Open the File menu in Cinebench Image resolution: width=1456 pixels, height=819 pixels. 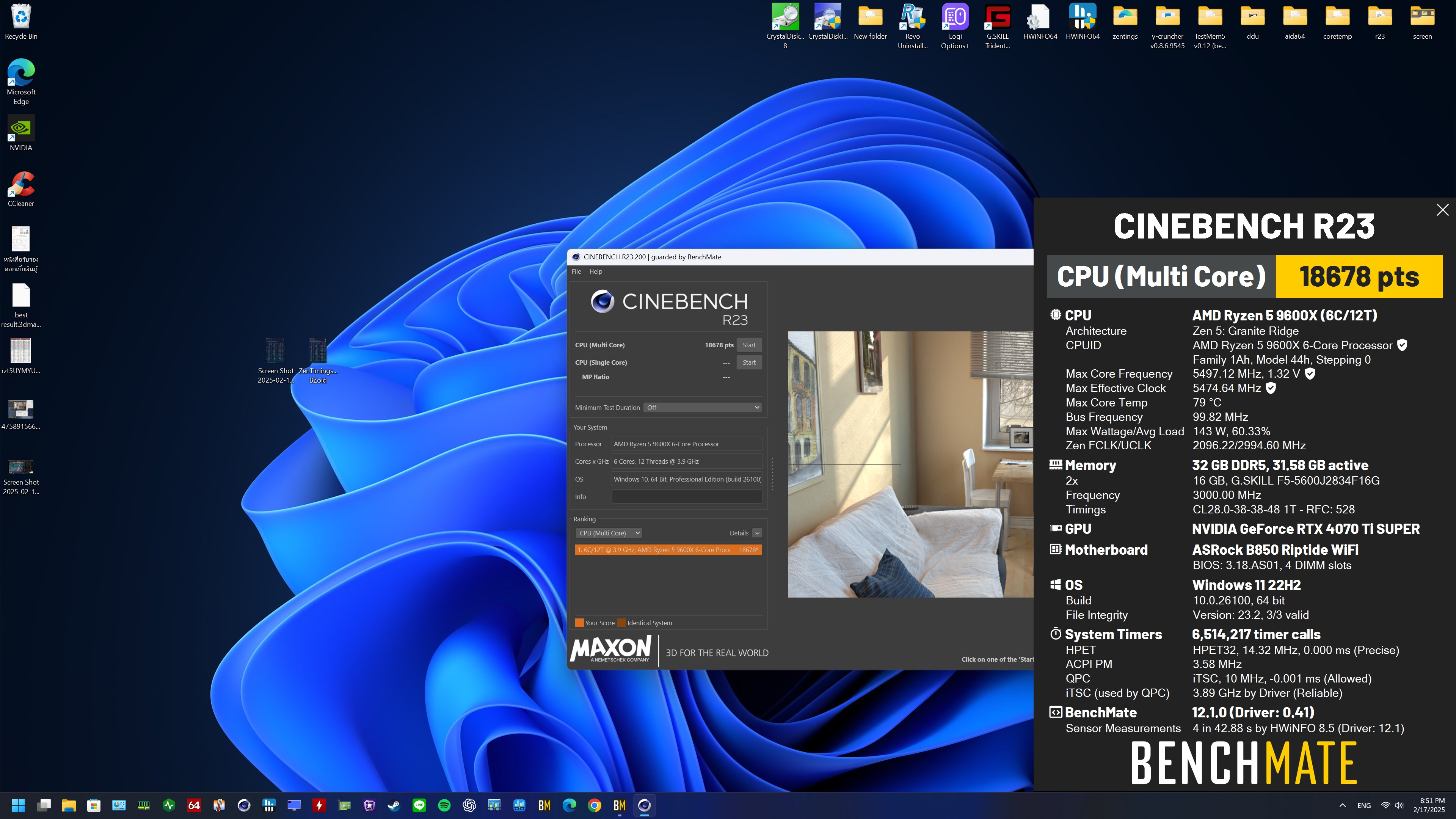576,271
